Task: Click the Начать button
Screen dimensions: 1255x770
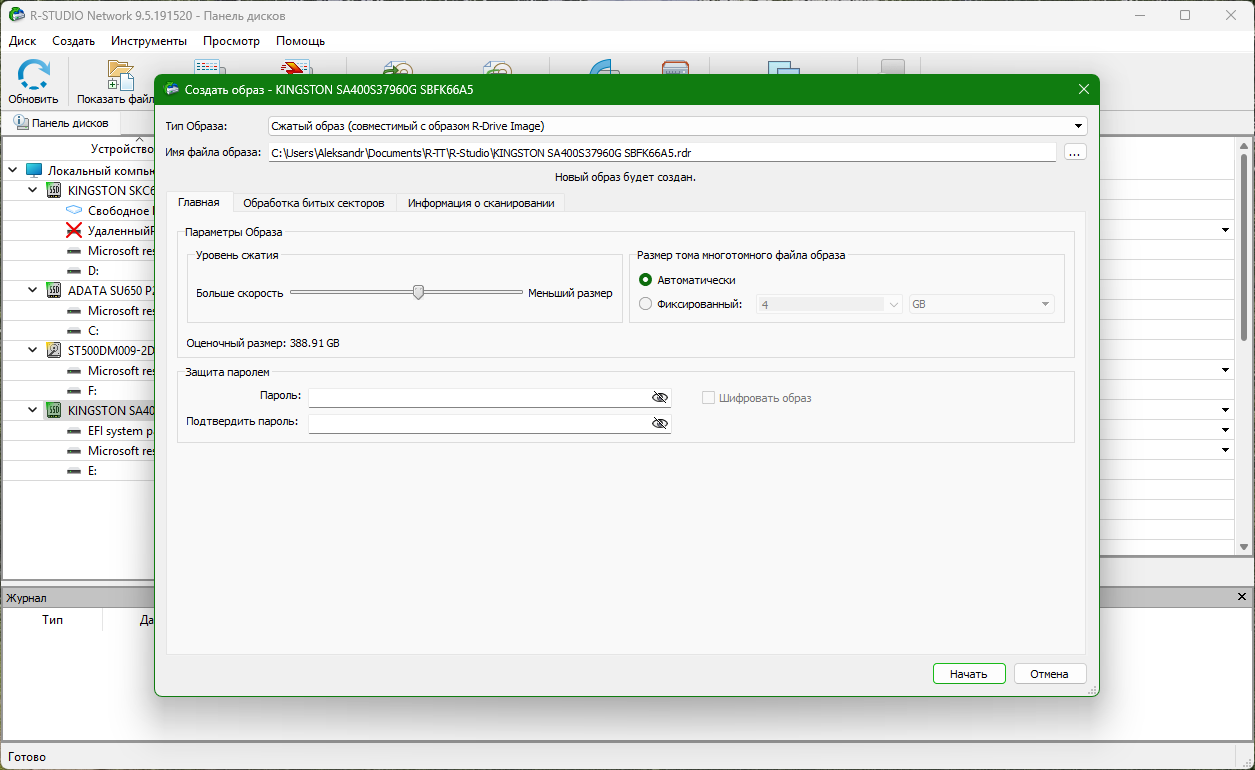Action: (969, 674)
